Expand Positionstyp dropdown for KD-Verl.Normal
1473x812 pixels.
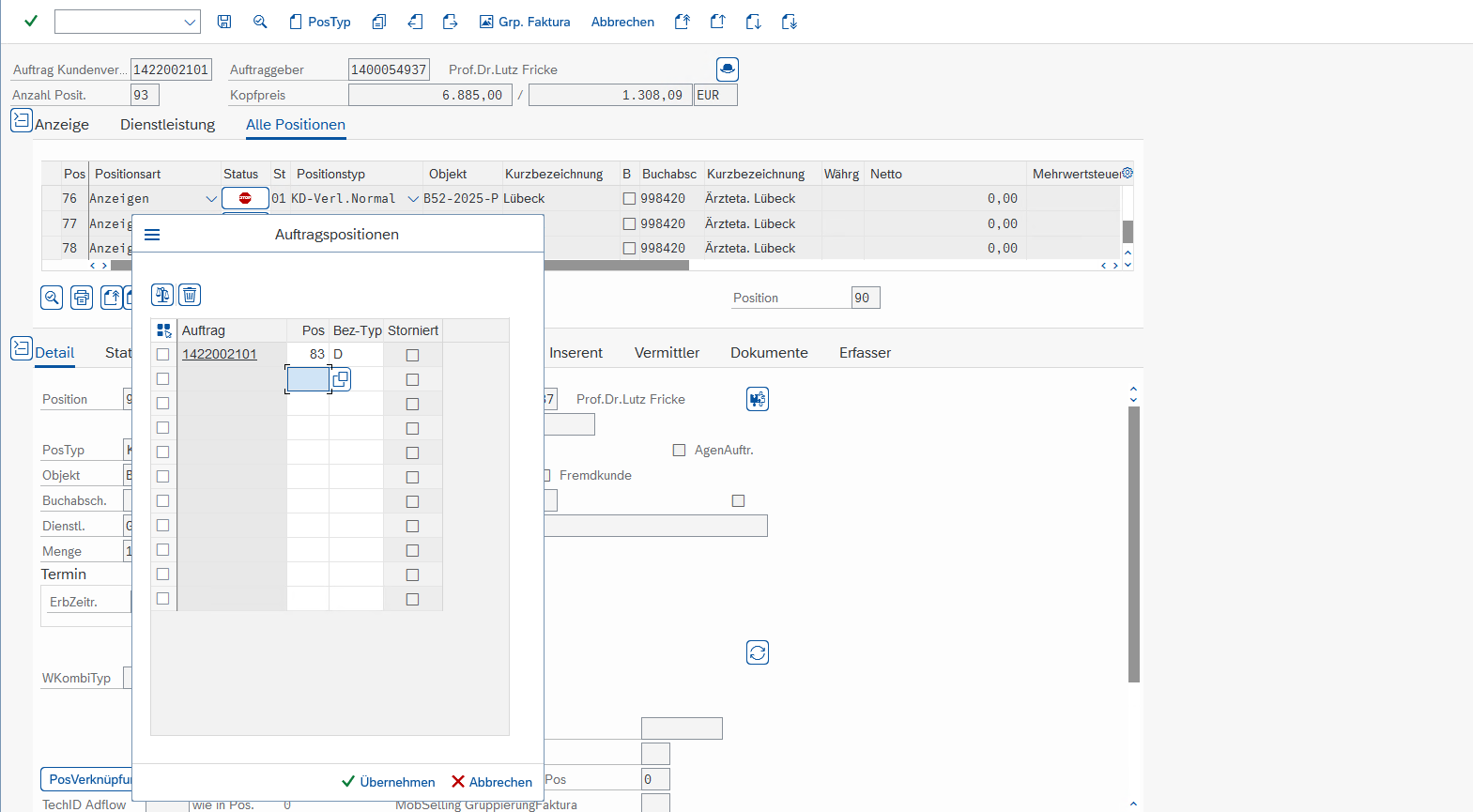(x=413, y=199)
